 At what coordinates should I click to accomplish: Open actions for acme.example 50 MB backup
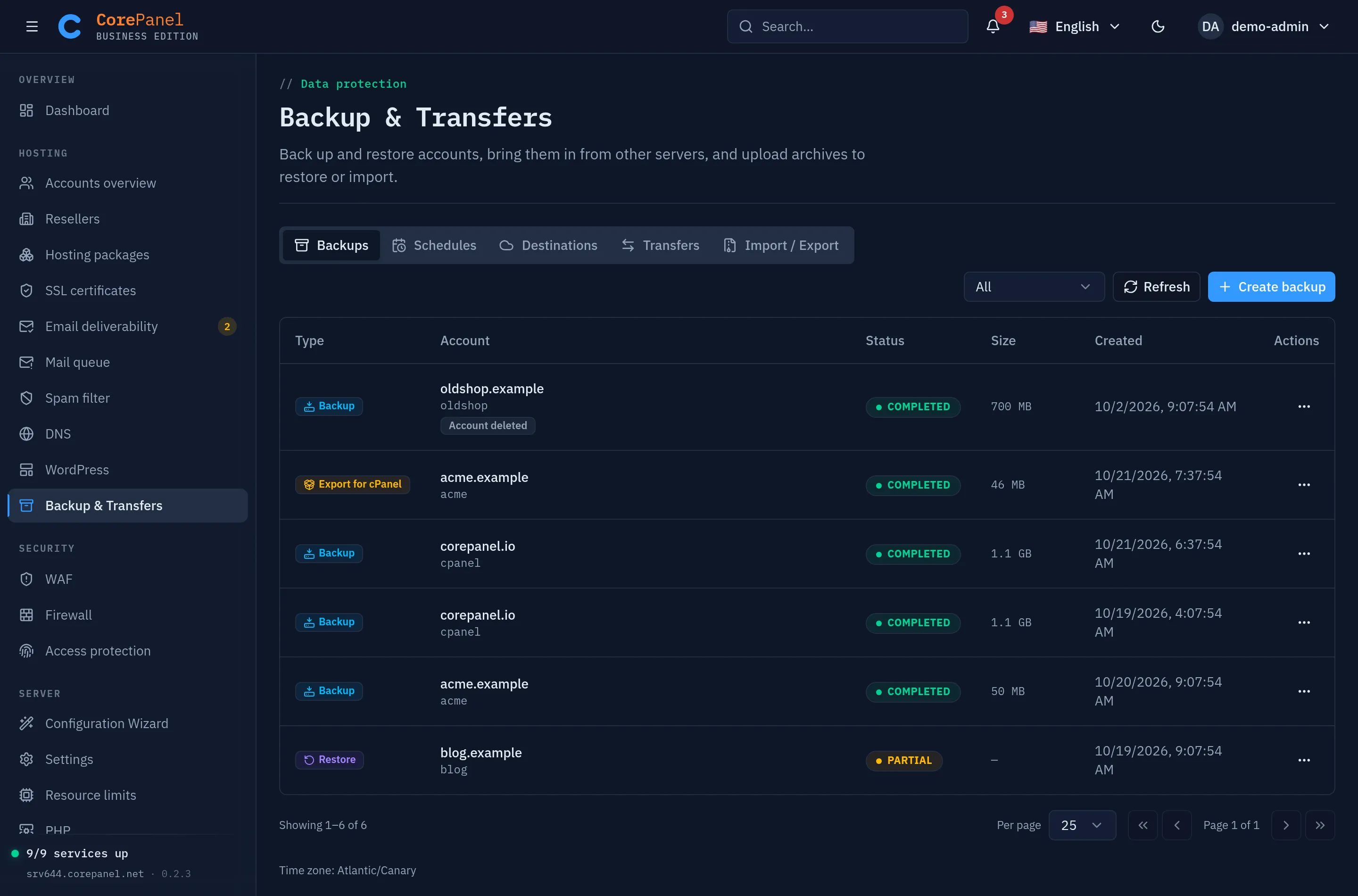pos(1304,691)
